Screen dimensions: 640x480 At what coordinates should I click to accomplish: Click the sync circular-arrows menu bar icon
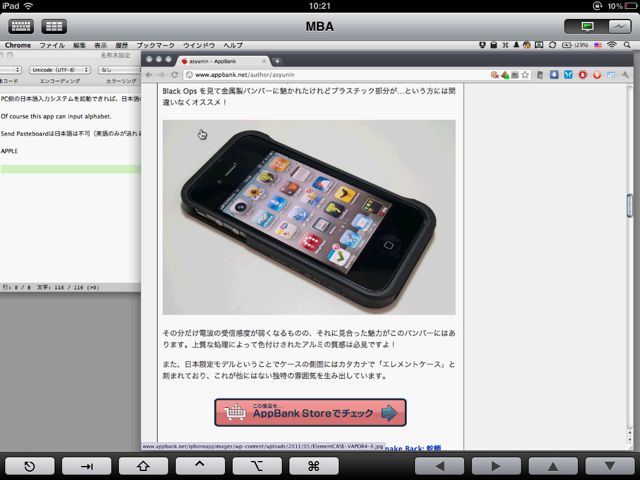point(552,45)
